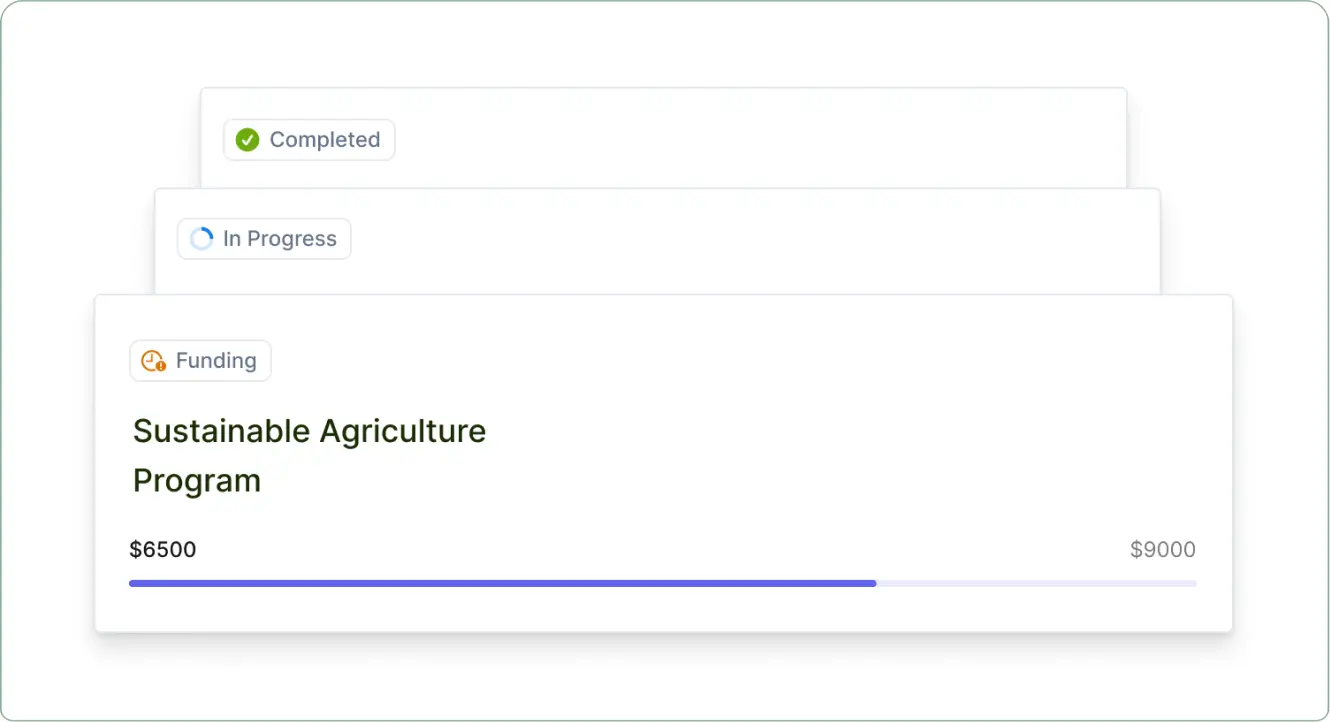This screenshot has height=722, width=1330.
Task: Click the orange clock icon on Funding badge
Action: click(153, 361)
